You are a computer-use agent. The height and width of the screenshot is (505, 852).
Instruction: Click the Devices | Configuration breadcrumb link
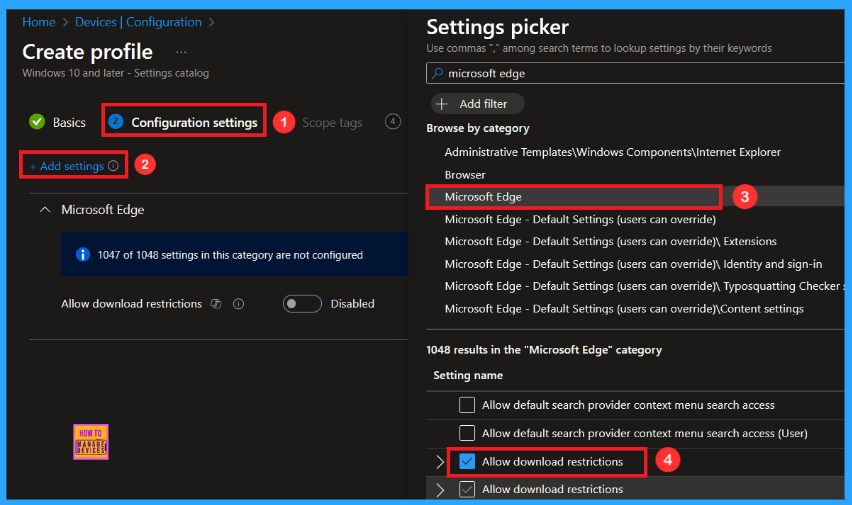click(138, 22)
